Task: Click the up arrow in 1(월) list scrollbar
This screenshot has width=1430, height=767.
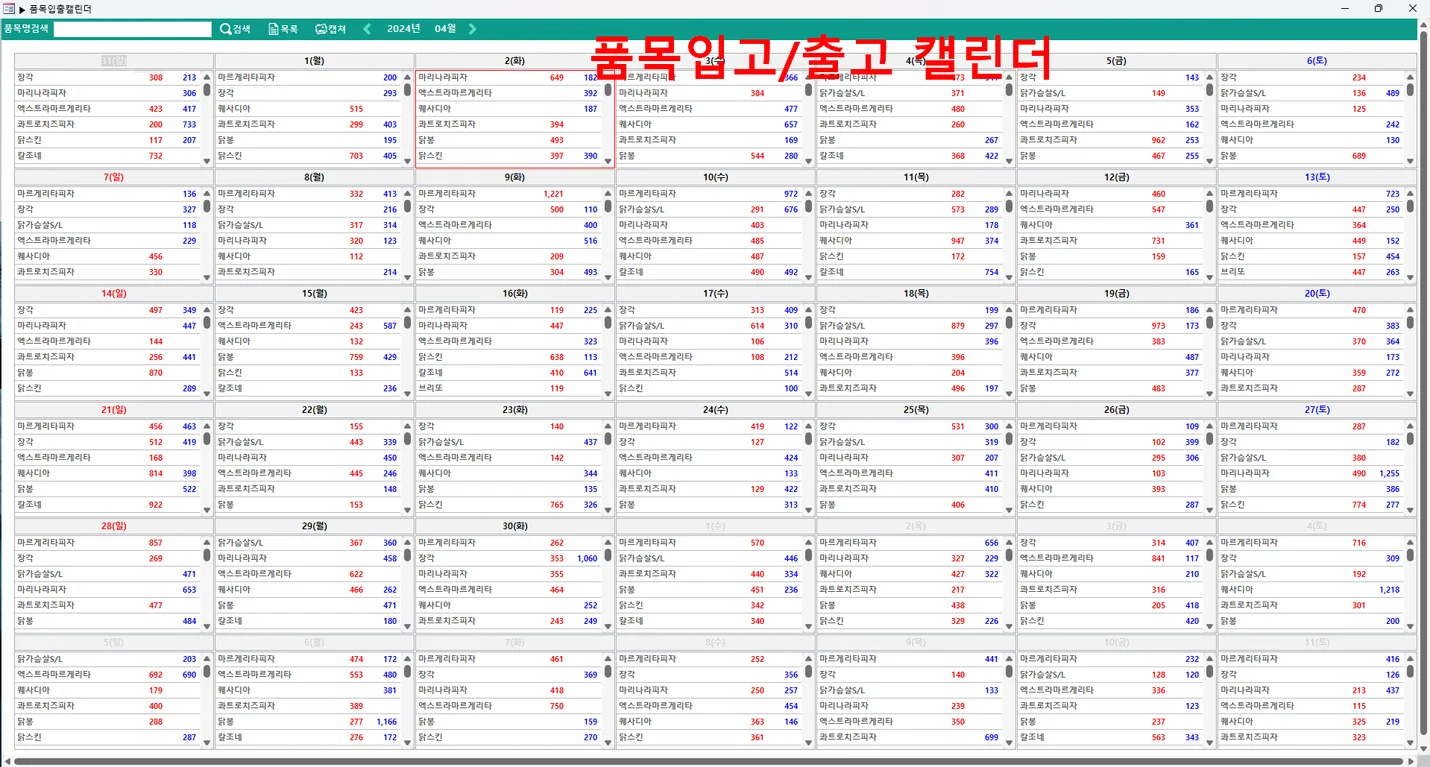Action: [x=408, y=76]
